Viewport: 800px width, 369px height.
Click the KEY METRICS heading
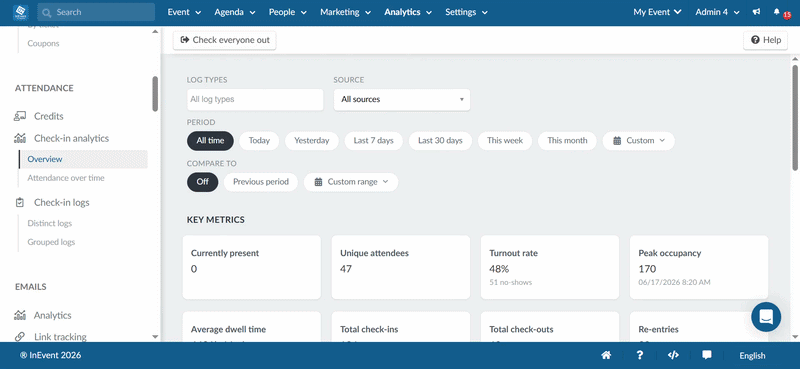216,220
